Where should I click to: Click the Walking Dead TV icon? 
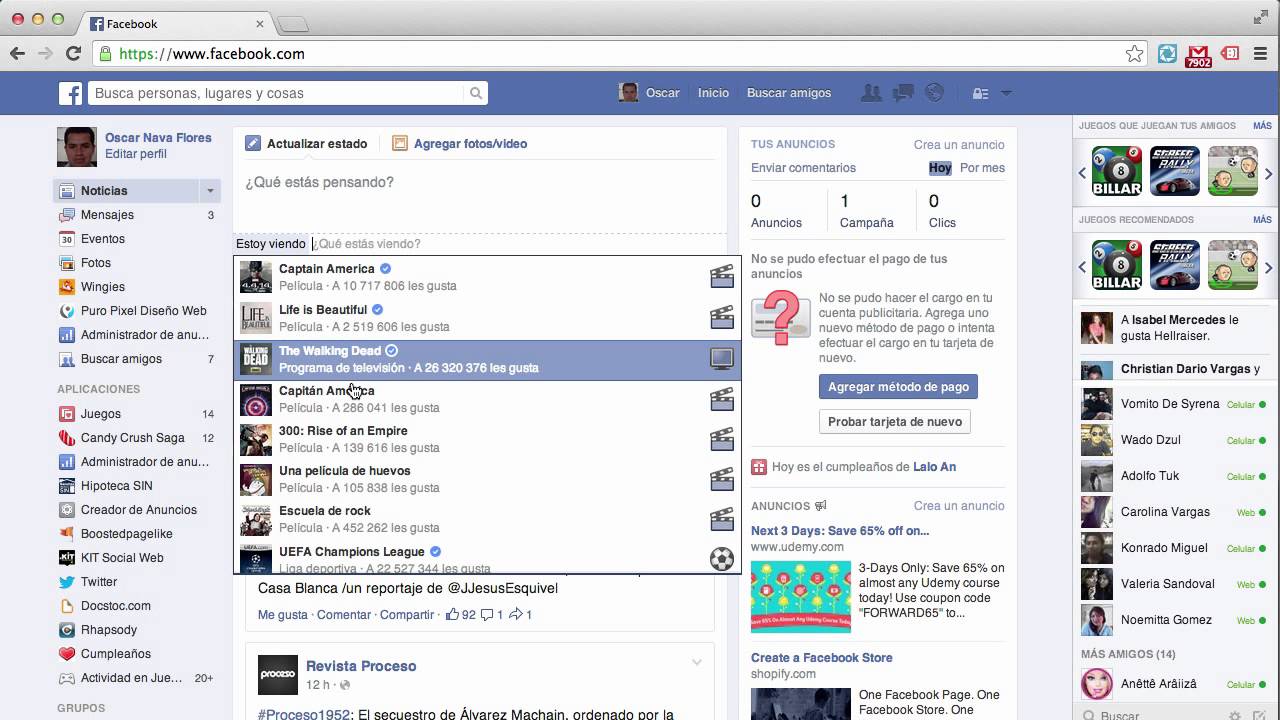tap(722, 359)
